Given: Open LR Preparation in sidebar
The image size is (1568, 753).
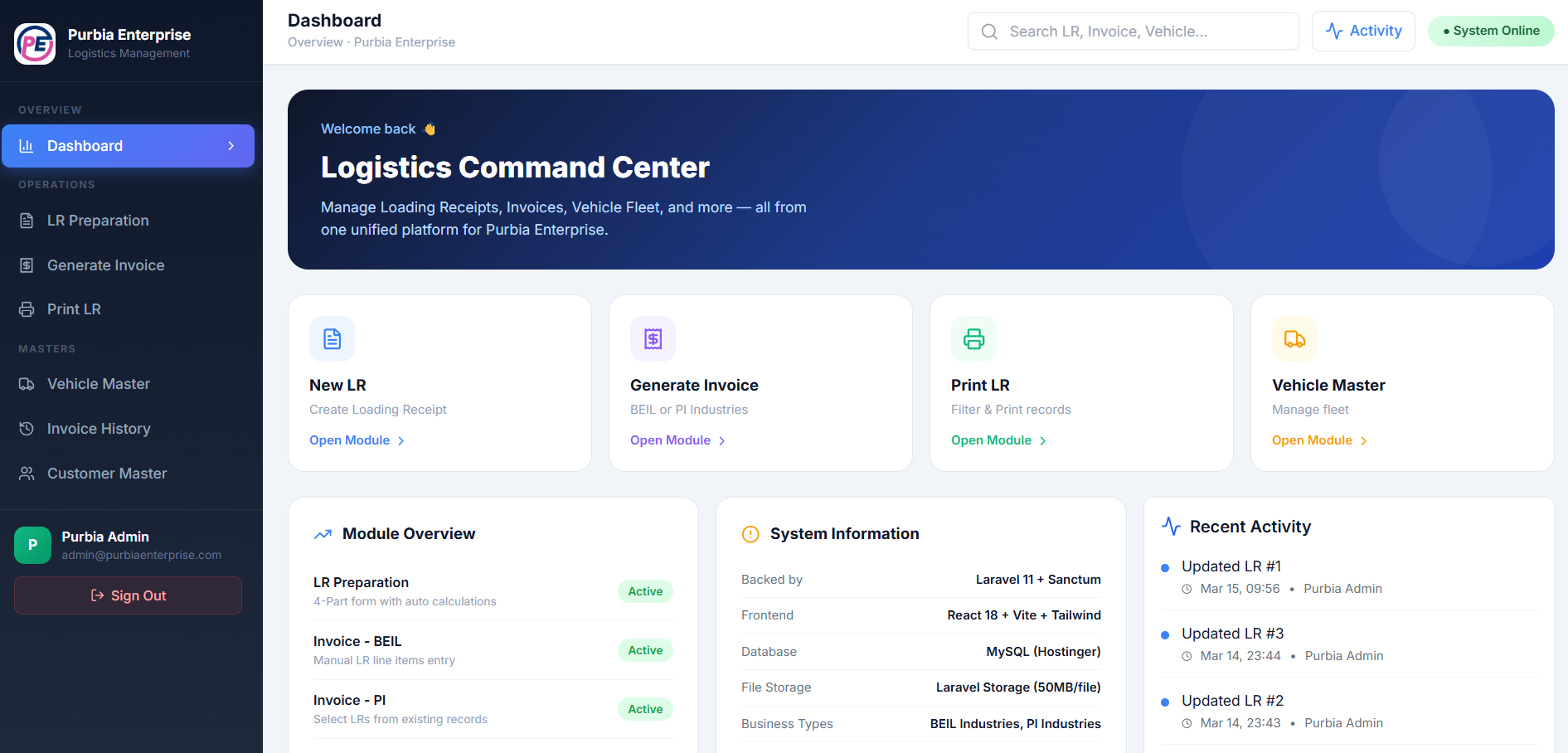Looking at the screenshot, I should click(x=98, y=221).
